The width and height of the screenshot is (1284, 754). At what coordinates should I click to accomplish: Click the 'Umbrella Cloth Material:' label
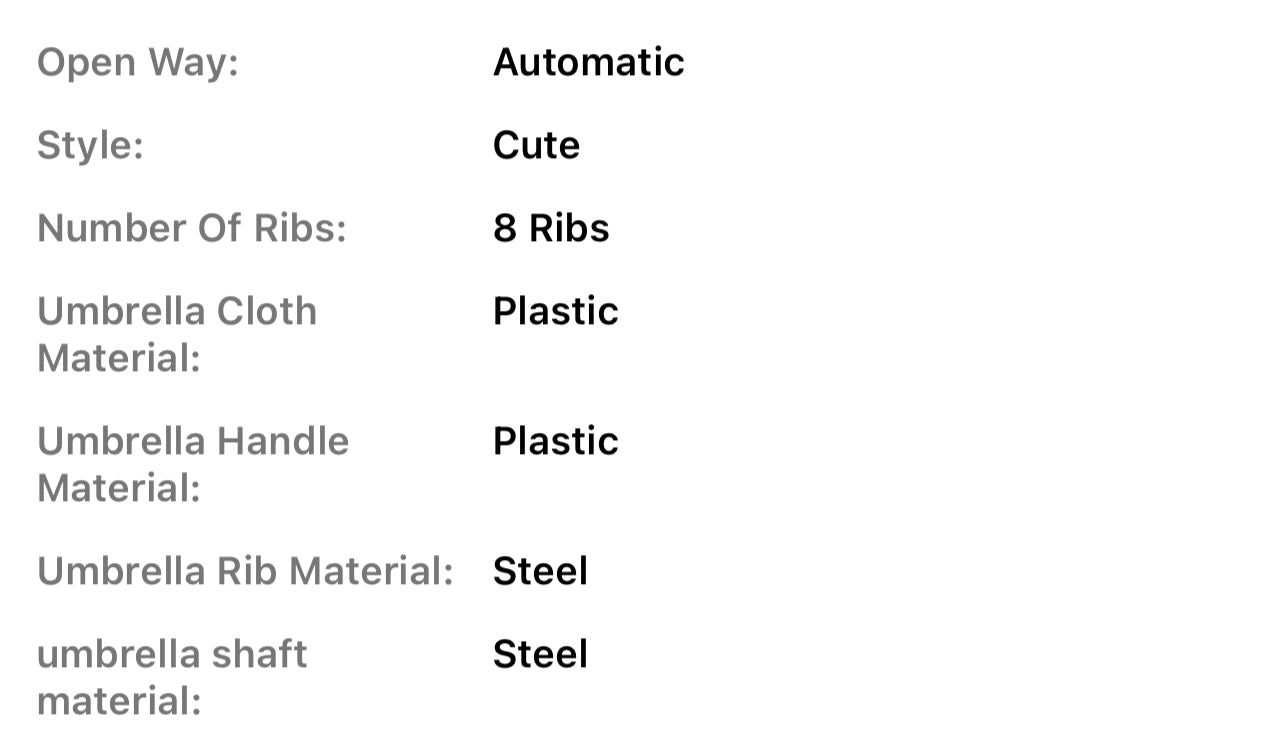coord(176,334)
